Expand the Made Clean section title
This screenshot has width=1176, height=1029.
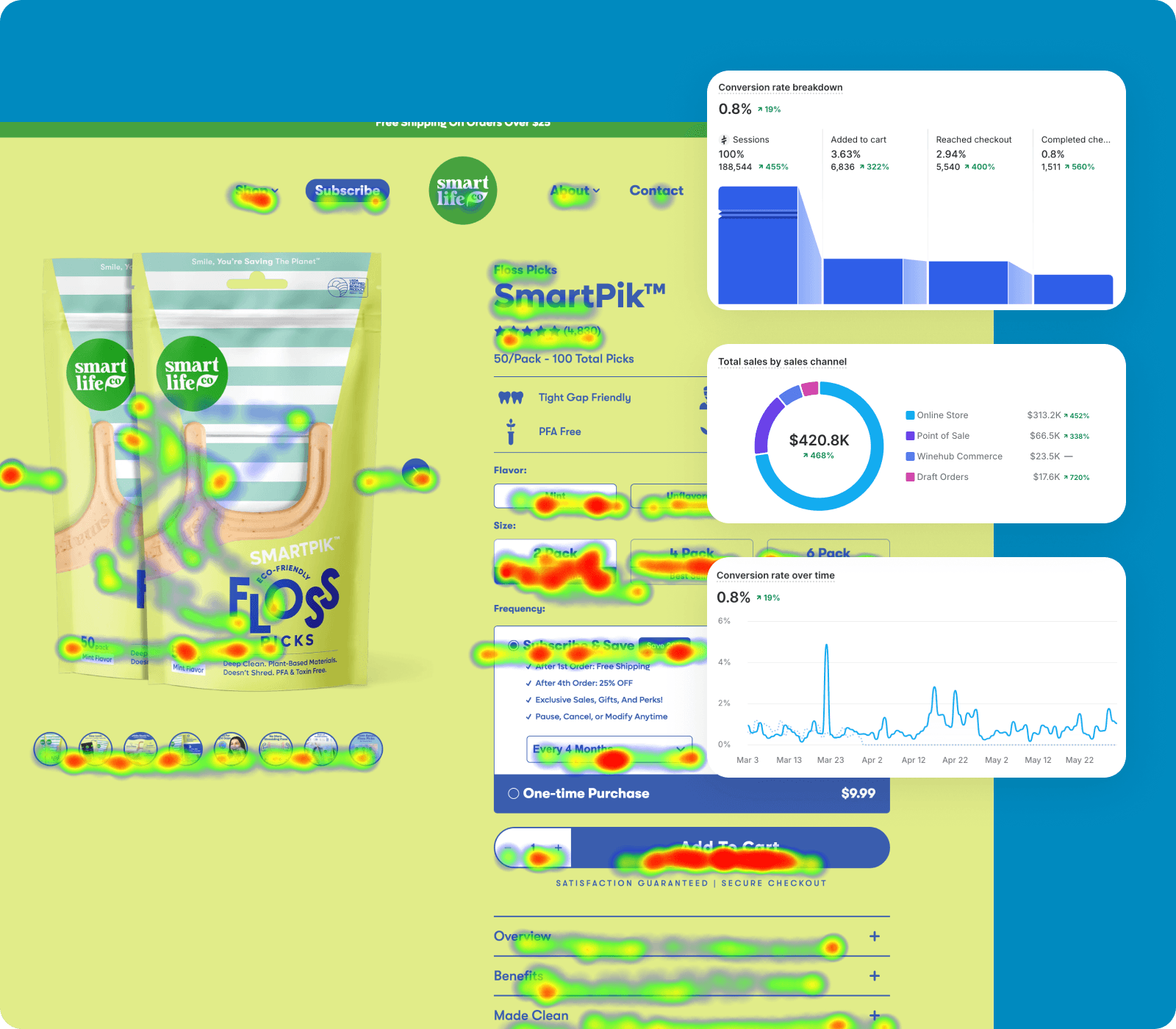click(531, 1016)
